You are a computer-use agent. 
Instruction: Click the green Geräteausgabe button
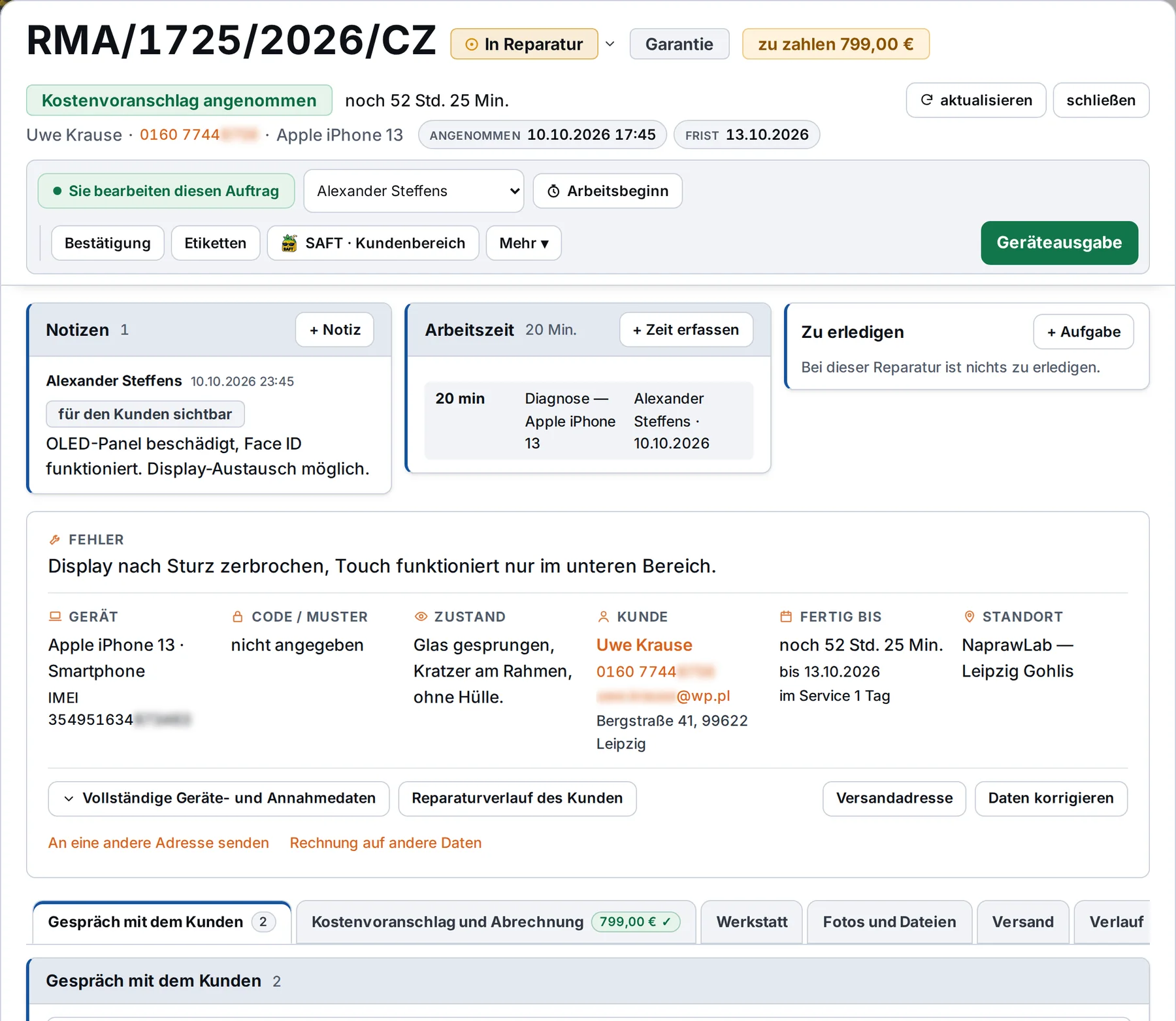coord(1059,243)
